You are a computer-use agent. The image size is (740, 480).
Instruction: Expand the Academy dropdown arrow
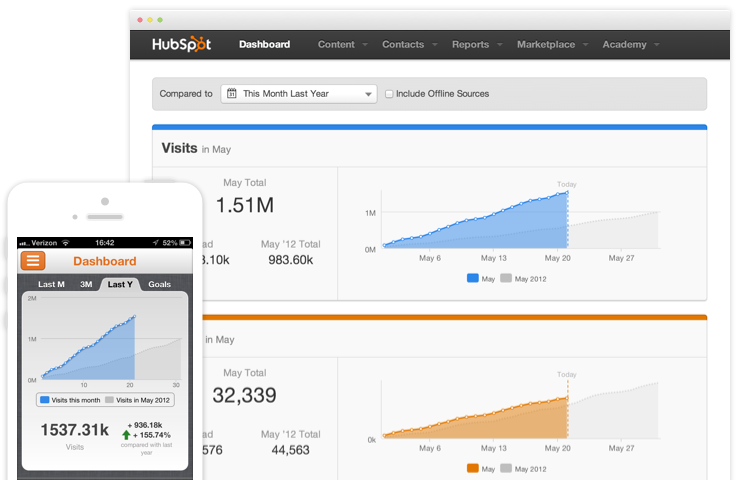tap(656, 45)
